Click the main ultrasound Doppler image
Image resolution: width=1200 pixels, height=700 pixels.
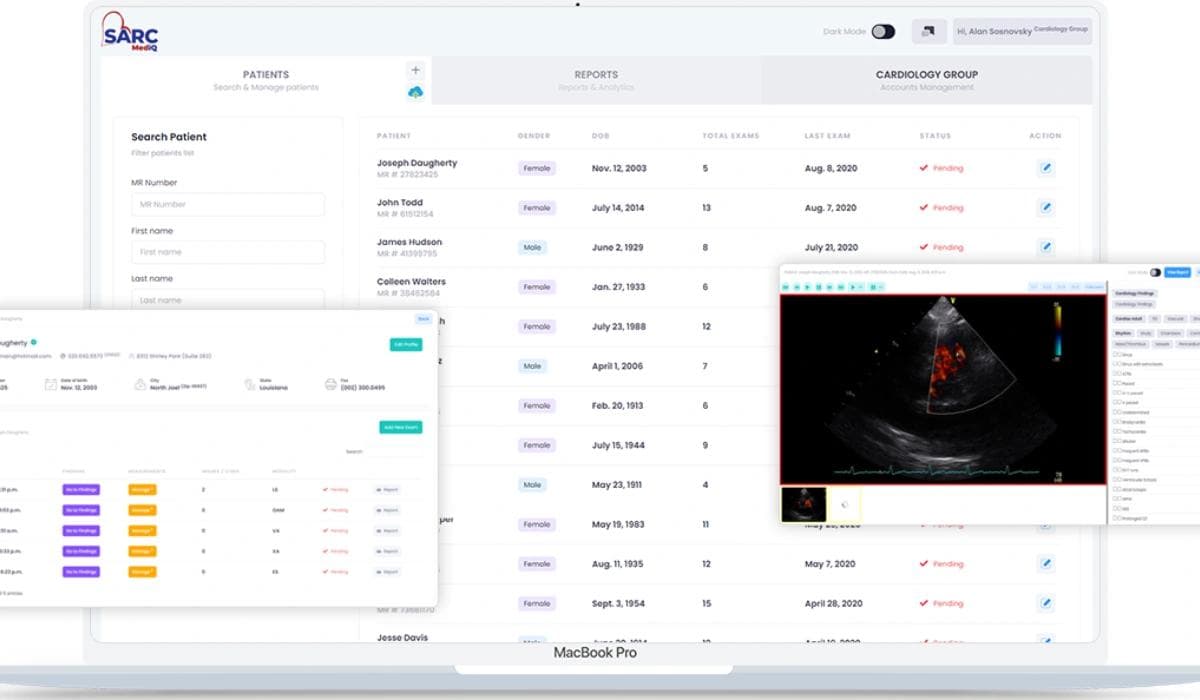(943, 389)
